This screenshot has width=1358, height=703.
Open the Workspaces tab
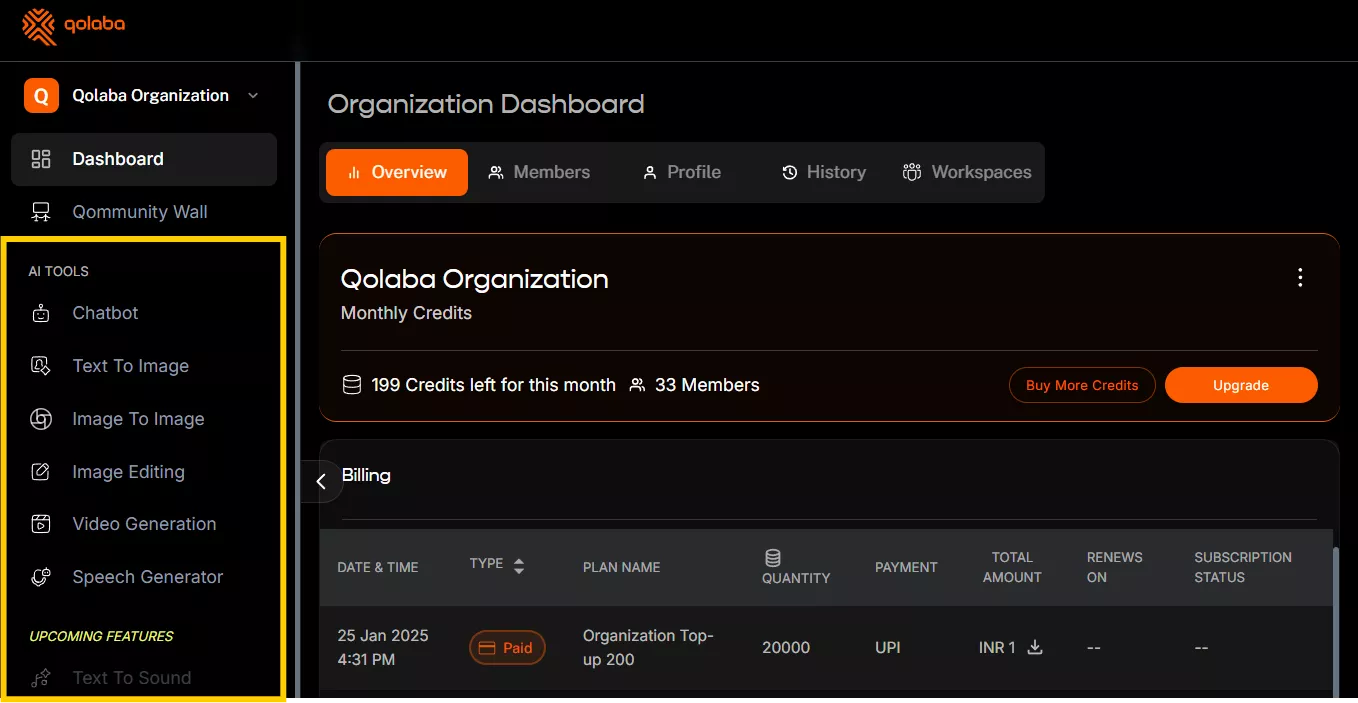pyautogui.click(x=967, y=172)
